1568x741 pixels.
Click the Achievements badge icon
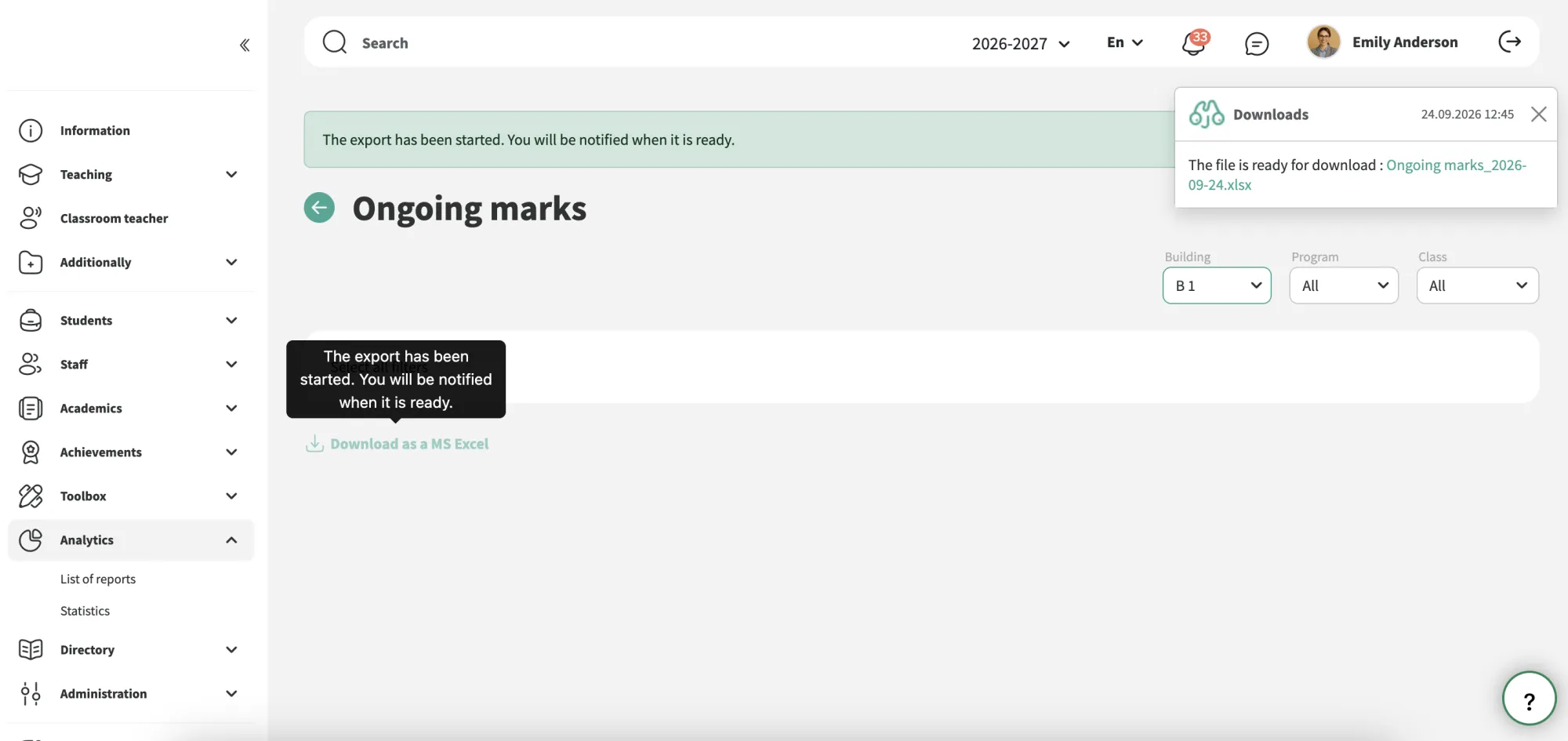pos(31,452)
